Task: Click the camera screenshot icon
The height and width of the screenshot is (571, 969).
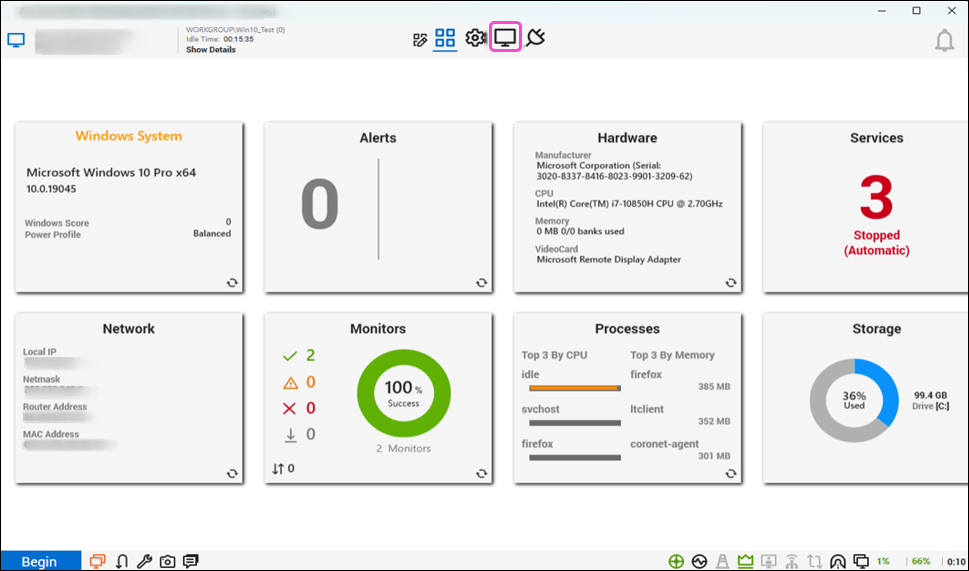Action: [x=168, y=561]
